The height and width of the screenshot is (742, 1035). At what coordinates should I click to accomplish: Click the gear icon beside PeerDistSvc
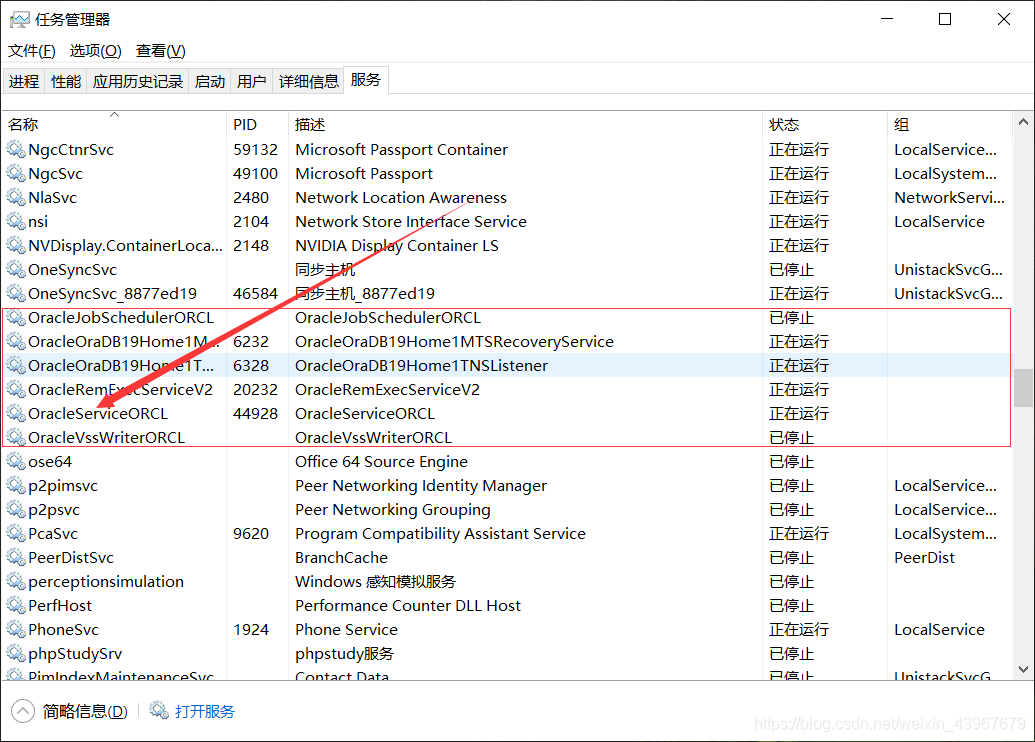[x=16, y=557]
